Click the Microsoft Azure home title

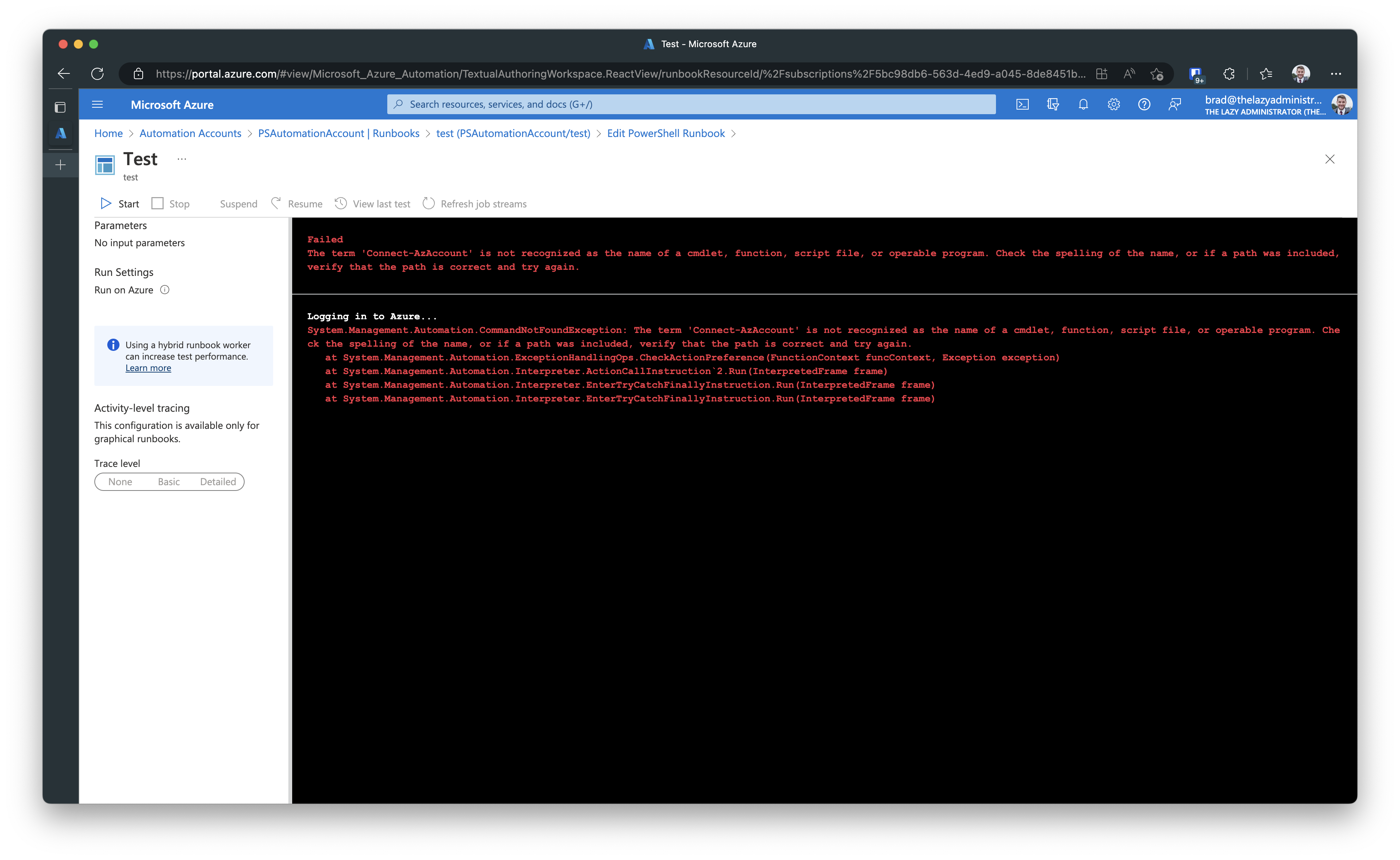click(172, 105)
